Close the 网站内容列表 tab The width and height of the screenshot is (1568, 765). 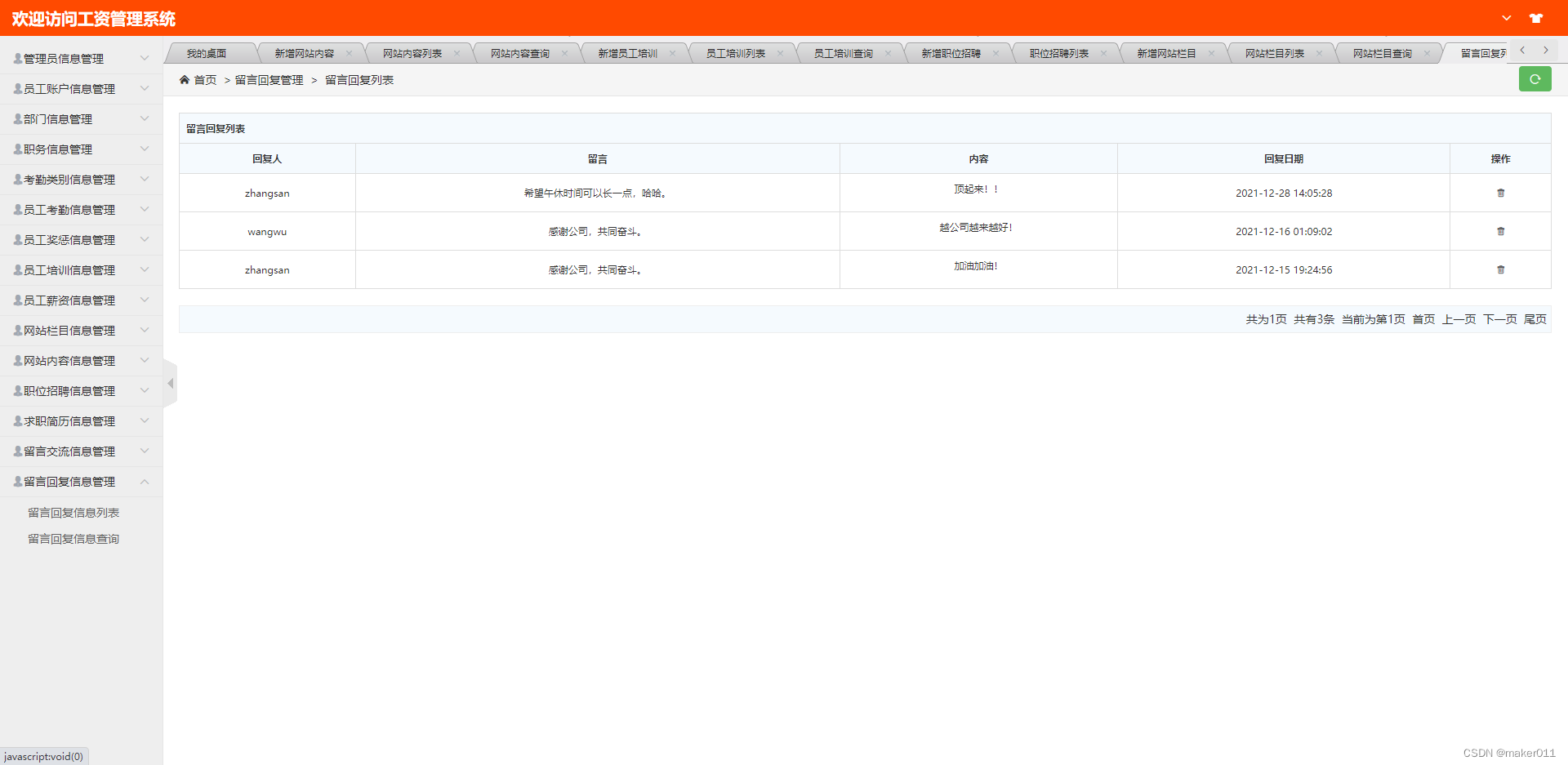[457, 53]
